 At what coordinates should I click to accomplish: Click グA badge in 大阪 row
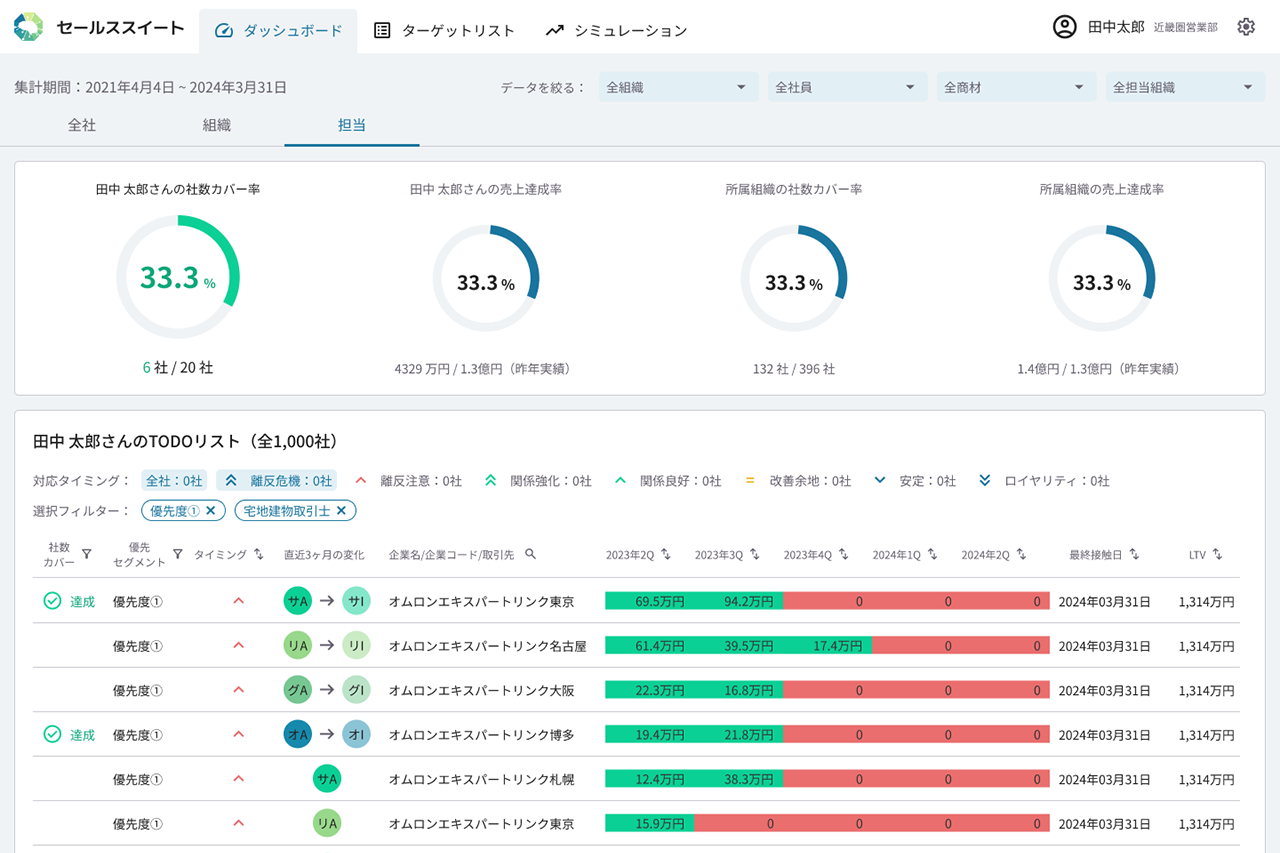297,690
